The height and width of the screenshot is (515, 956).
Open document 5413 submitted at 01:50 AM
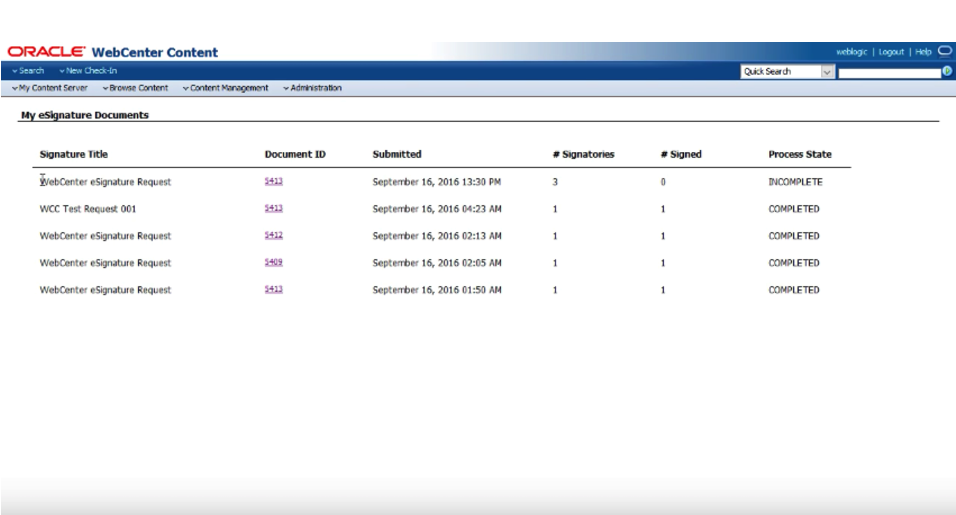click(274, 289)
